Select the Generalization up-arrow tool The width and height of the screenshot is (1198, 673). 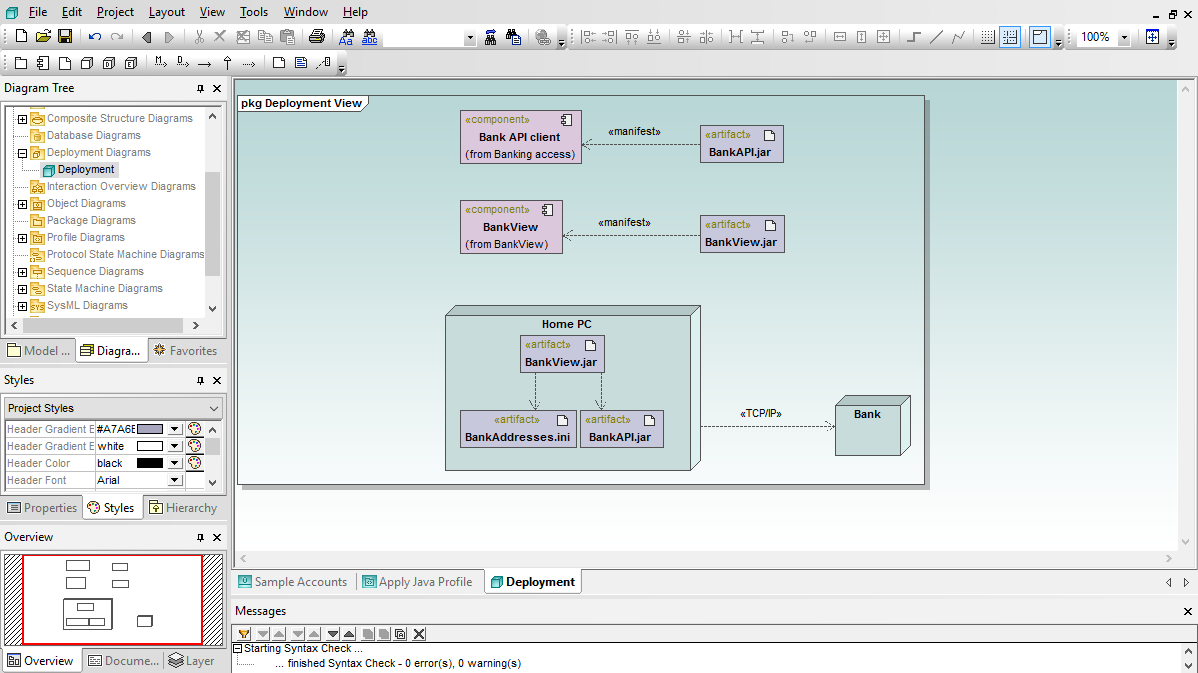point(227,63)
